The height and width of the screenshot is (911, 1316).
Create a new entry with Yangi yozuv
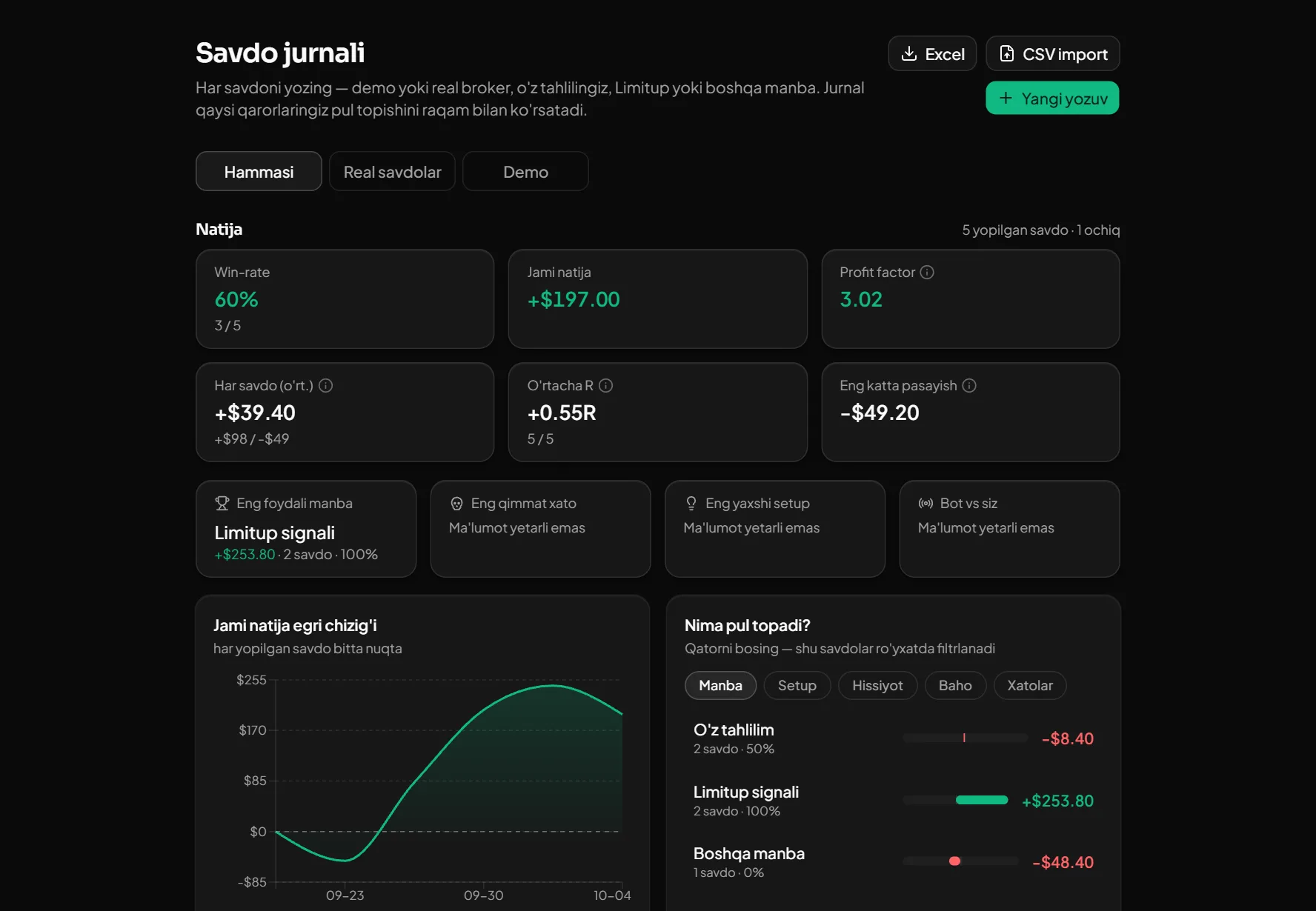(1052, 98)
